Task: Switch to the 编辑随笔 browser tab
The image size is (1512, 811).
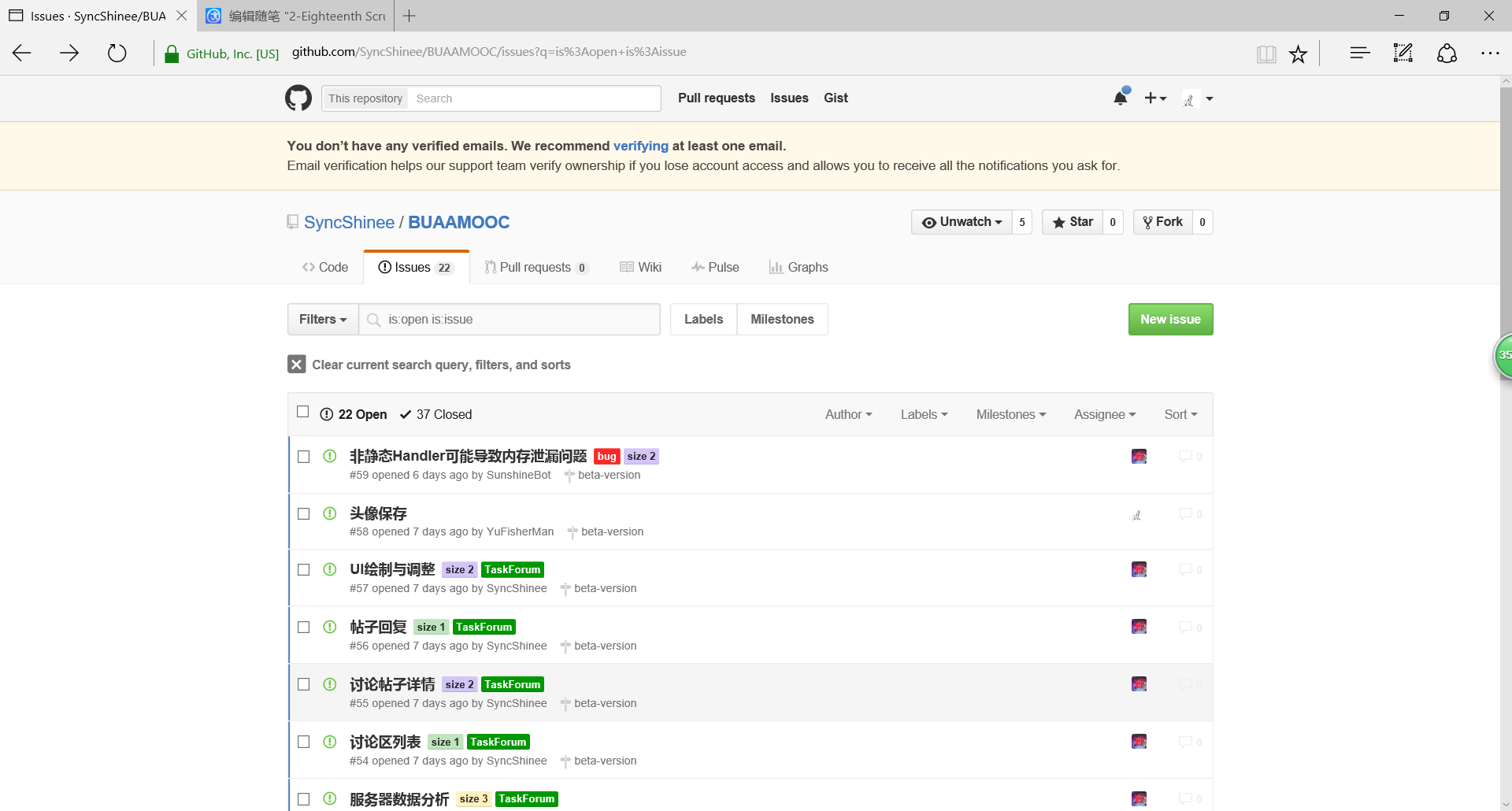Action: (x=296, y=16)
